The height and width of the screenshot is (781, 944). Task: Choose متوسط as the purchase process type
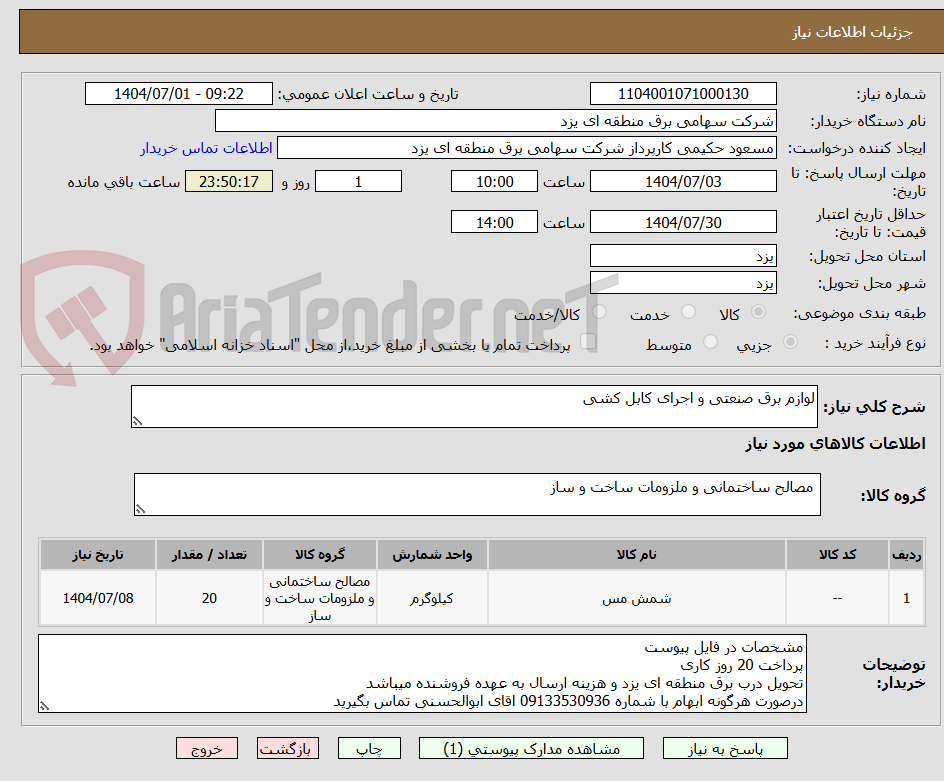click(710, 341)
